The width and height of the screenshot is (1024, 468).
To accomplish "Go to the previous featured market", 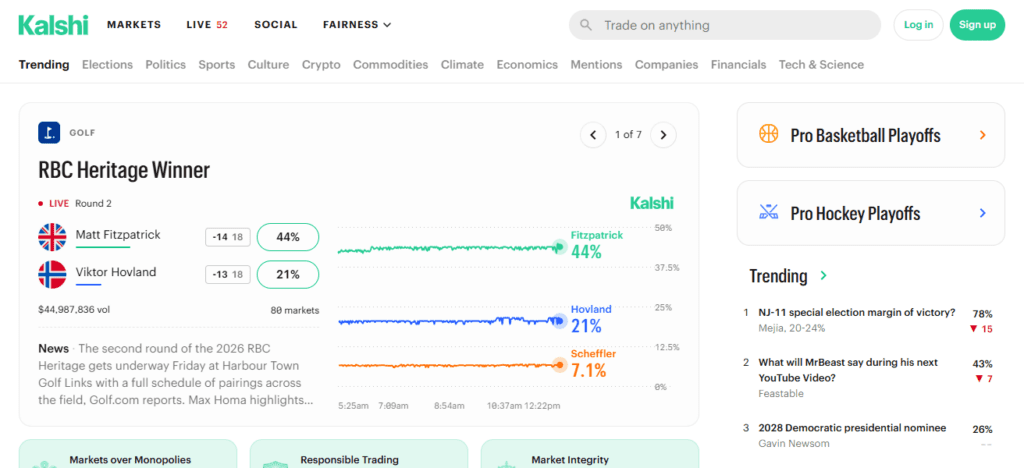I will pyautogui.click(x=594, y=135).
